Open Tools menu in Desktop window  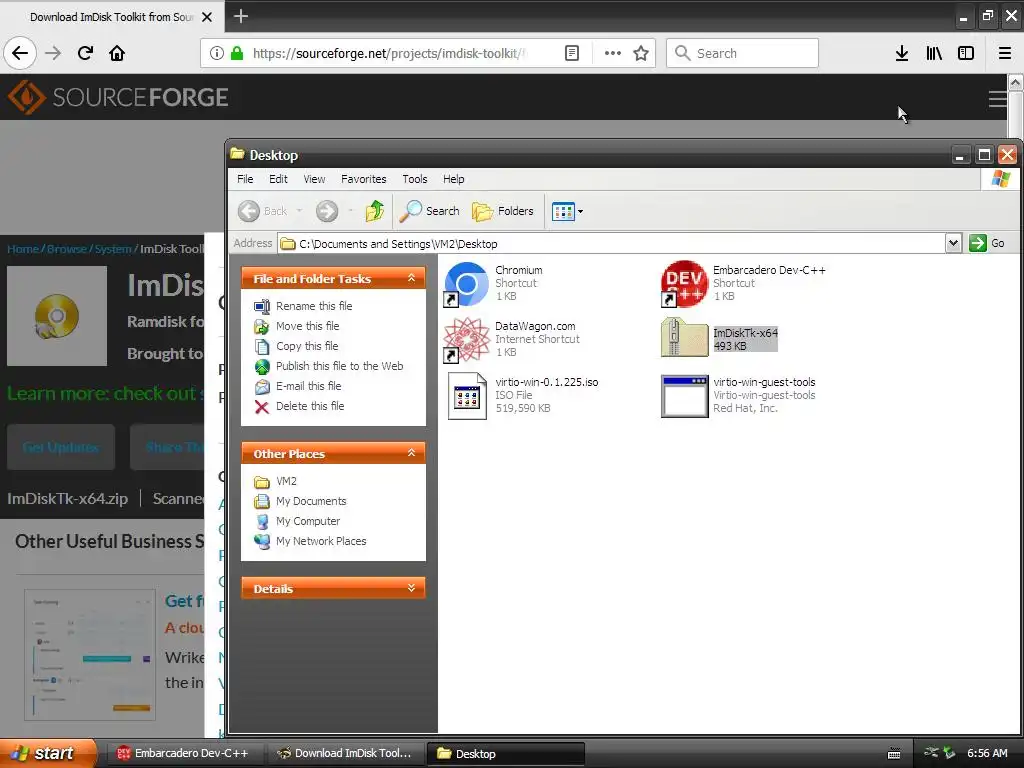(x=415, y=179)
